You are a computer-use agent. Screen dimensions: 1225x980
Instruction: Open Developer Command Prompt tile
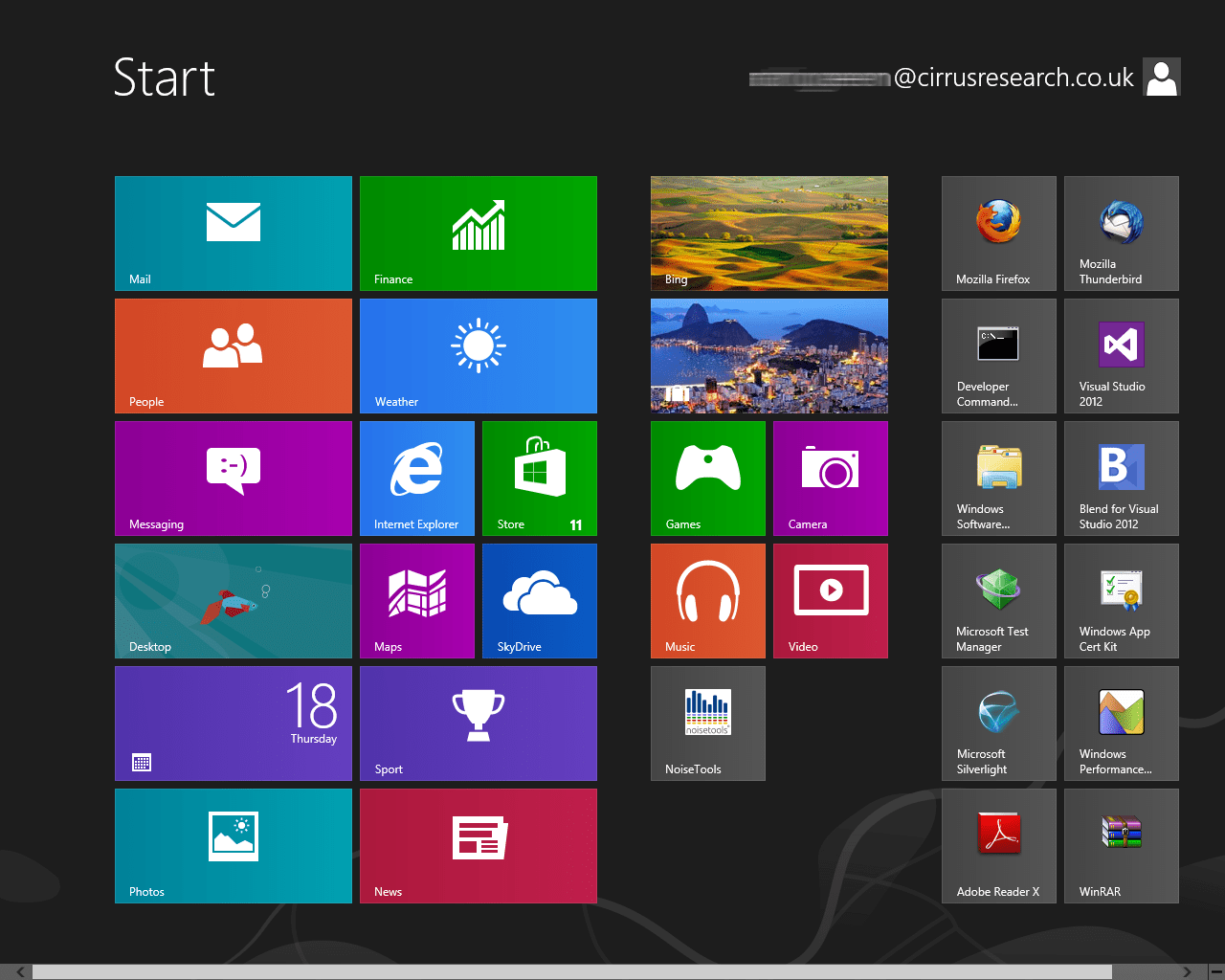(x=999, y=356)
